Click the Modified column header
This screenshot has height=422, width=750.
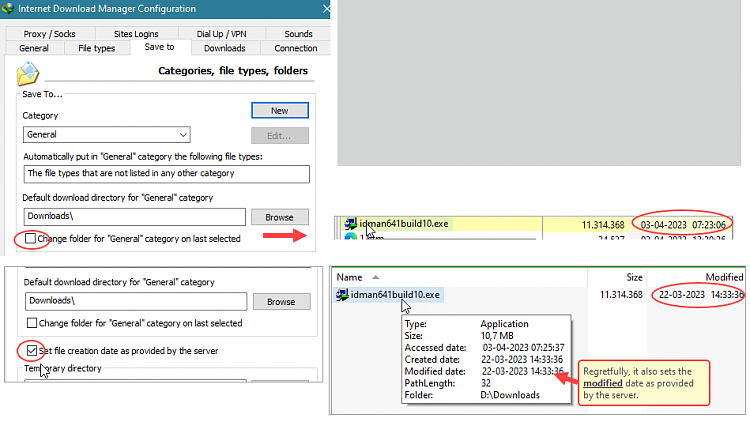tap(724, 278)
